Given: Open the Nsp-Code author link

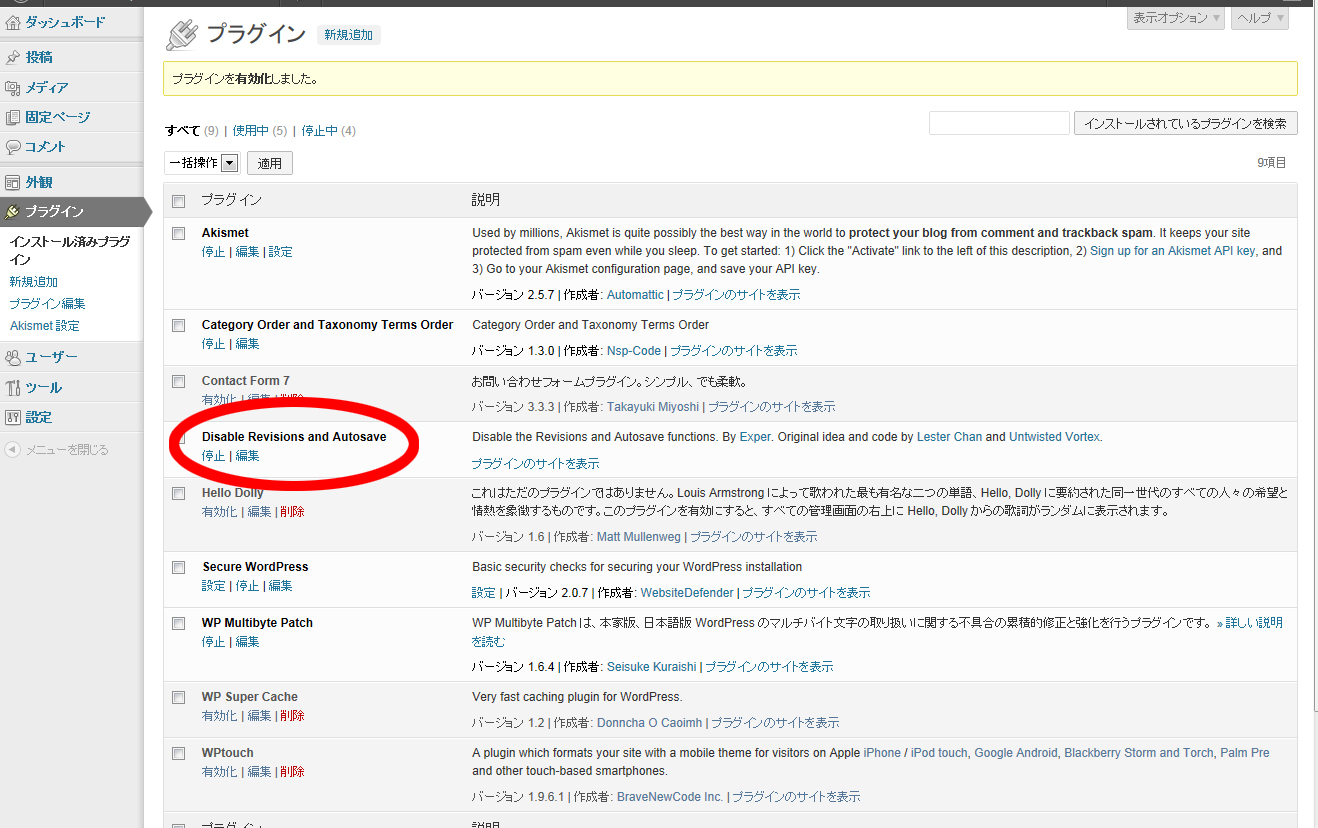Looking at the screenshot, I should point(634,351).
